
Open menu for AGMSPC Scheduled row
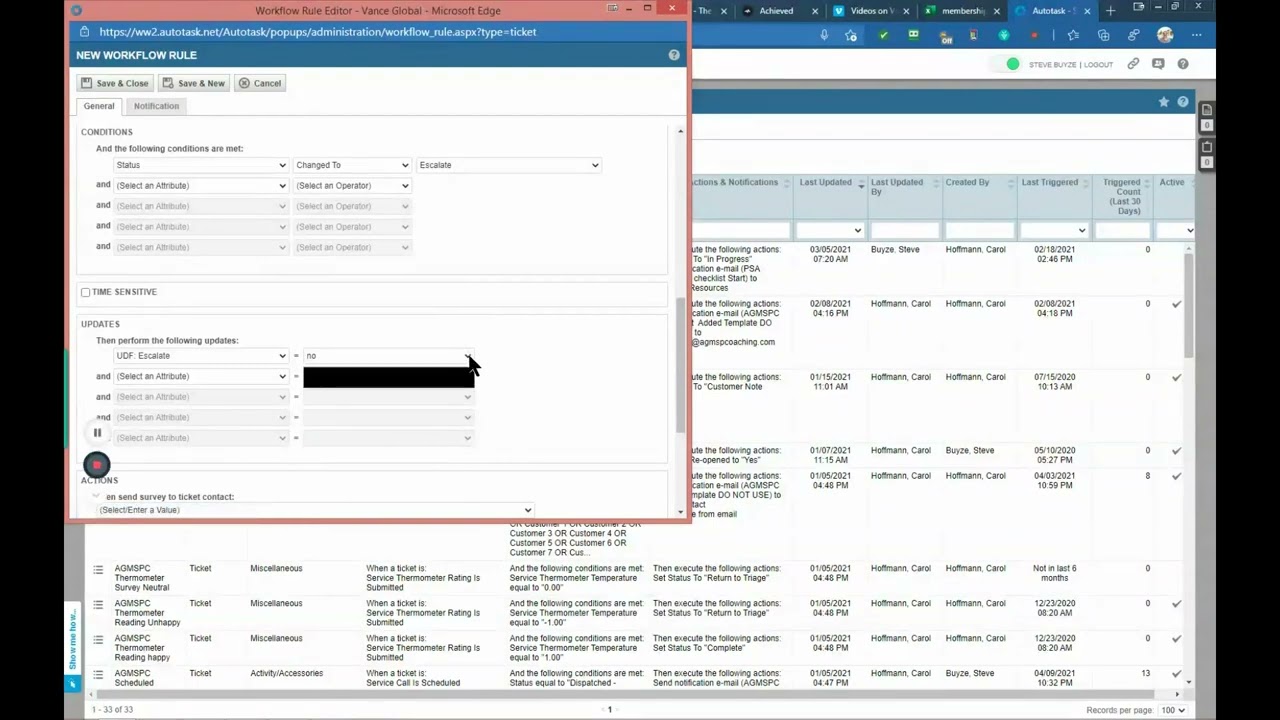tap(98, 675)
